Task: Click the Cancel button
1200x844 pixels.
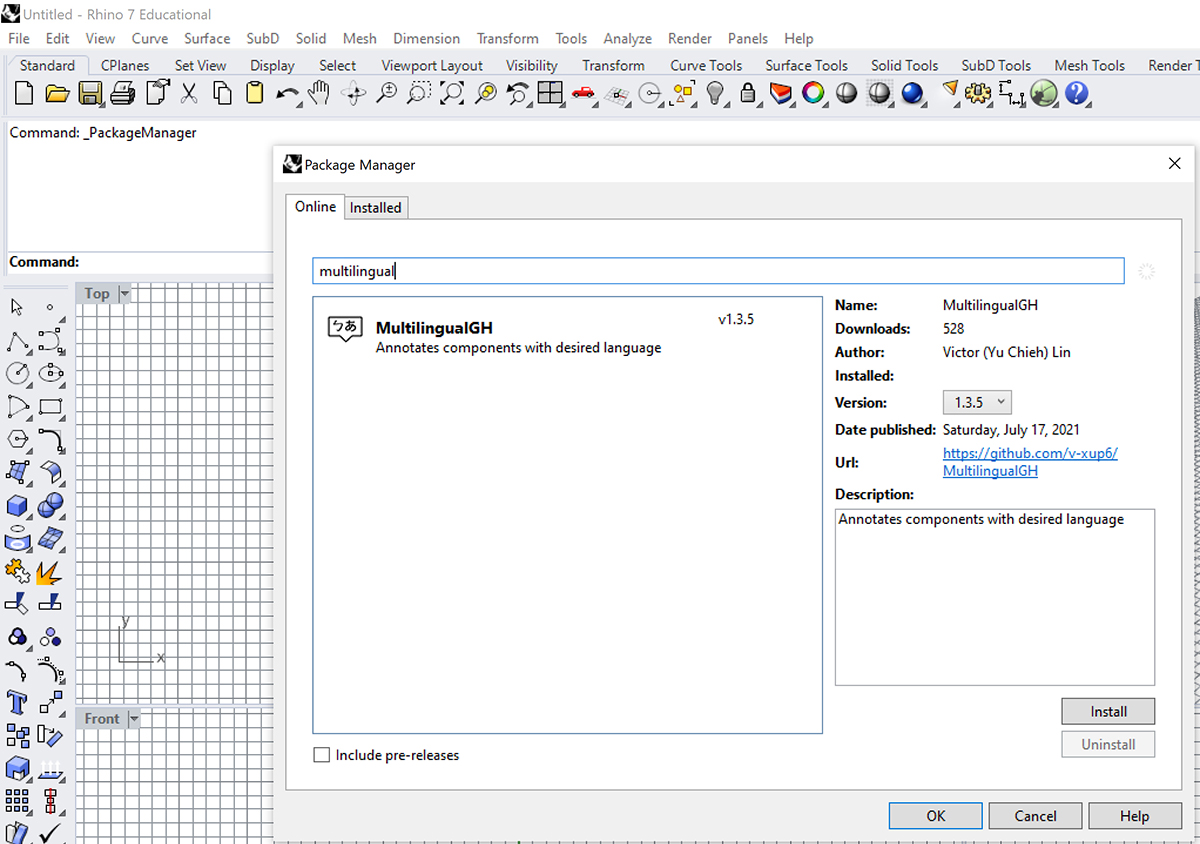Action: 1035,815
